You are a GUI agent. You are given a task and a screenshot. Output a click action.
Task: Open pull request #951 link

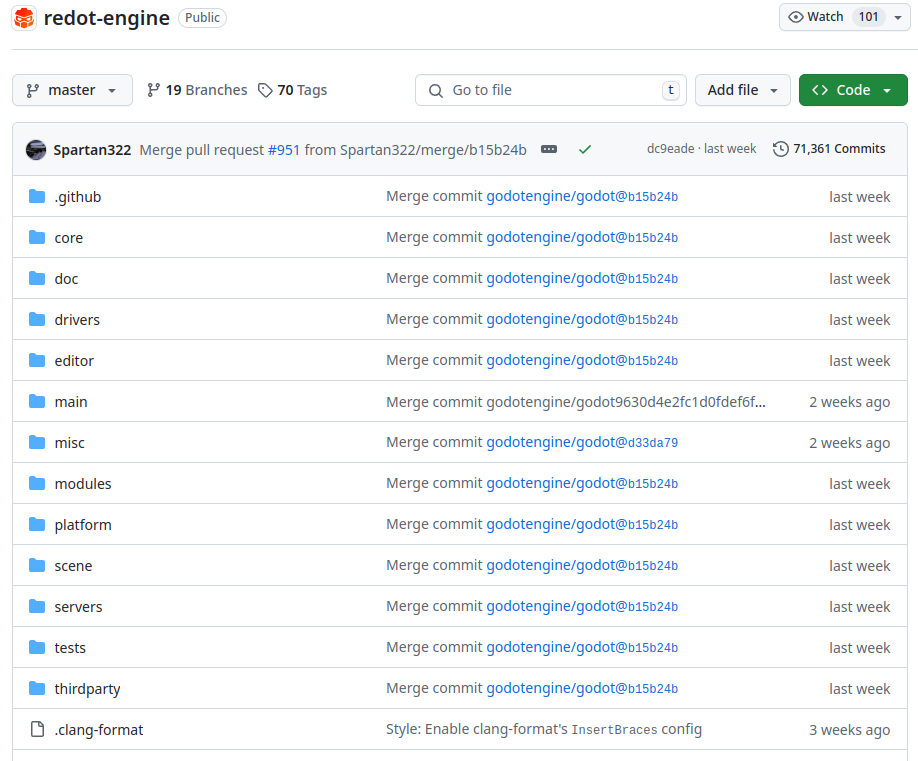click(x=284, y=149)
